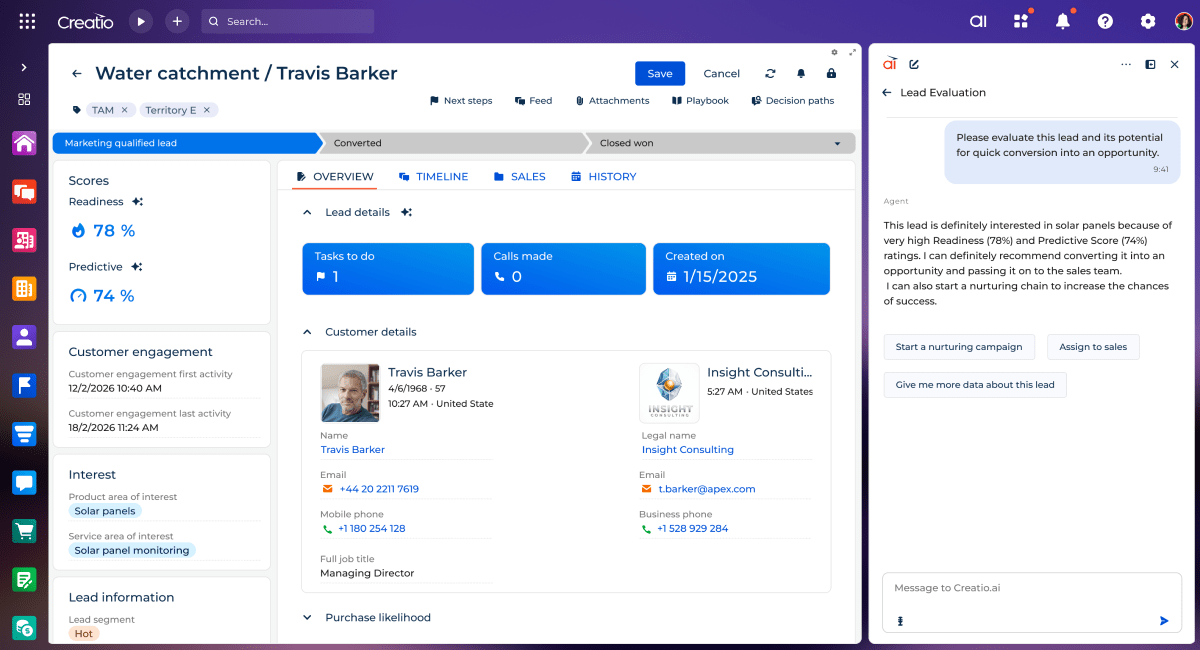Open the notifications bell in top bar
The height and width of the screenshot is (650, 1200).
click(1063, 21)
